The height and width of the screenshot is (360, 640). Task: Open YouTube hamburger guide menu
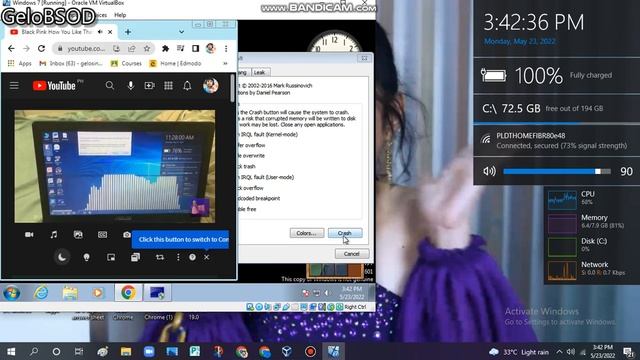14,86
